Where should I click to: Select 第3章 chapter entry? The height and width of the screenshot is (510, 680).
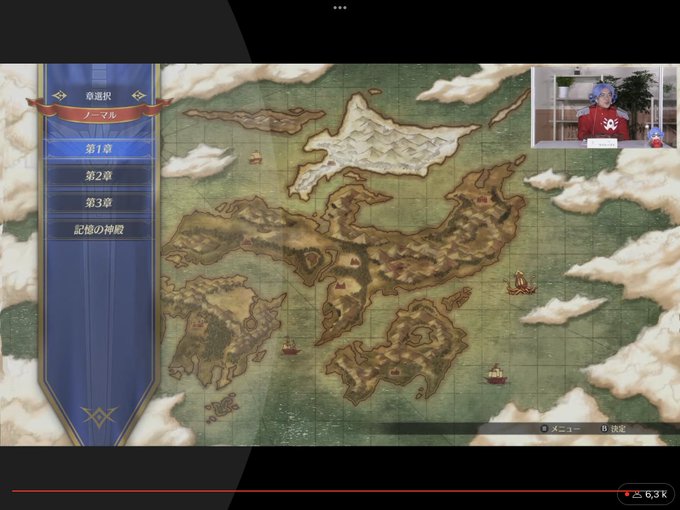(x=99, y=203)
